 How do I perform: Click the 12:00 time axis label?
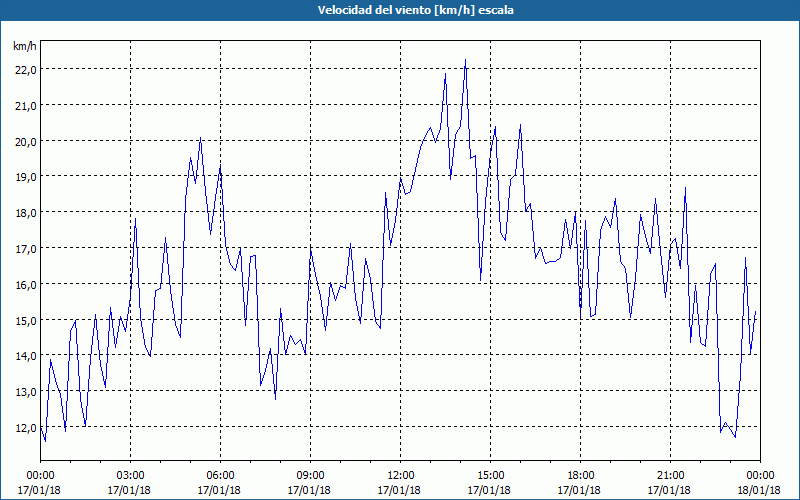pos(401,476)
